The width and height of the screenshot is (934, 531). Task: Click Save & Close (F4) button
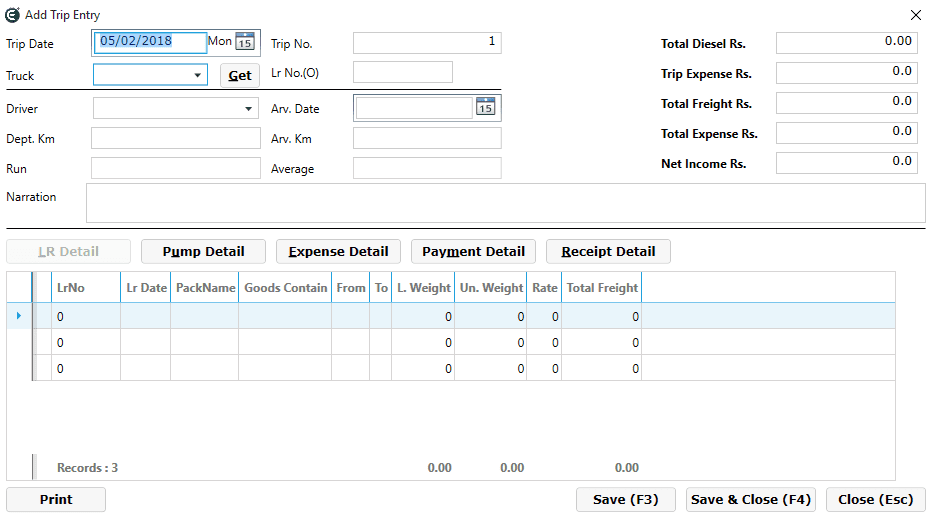[751, 500]
